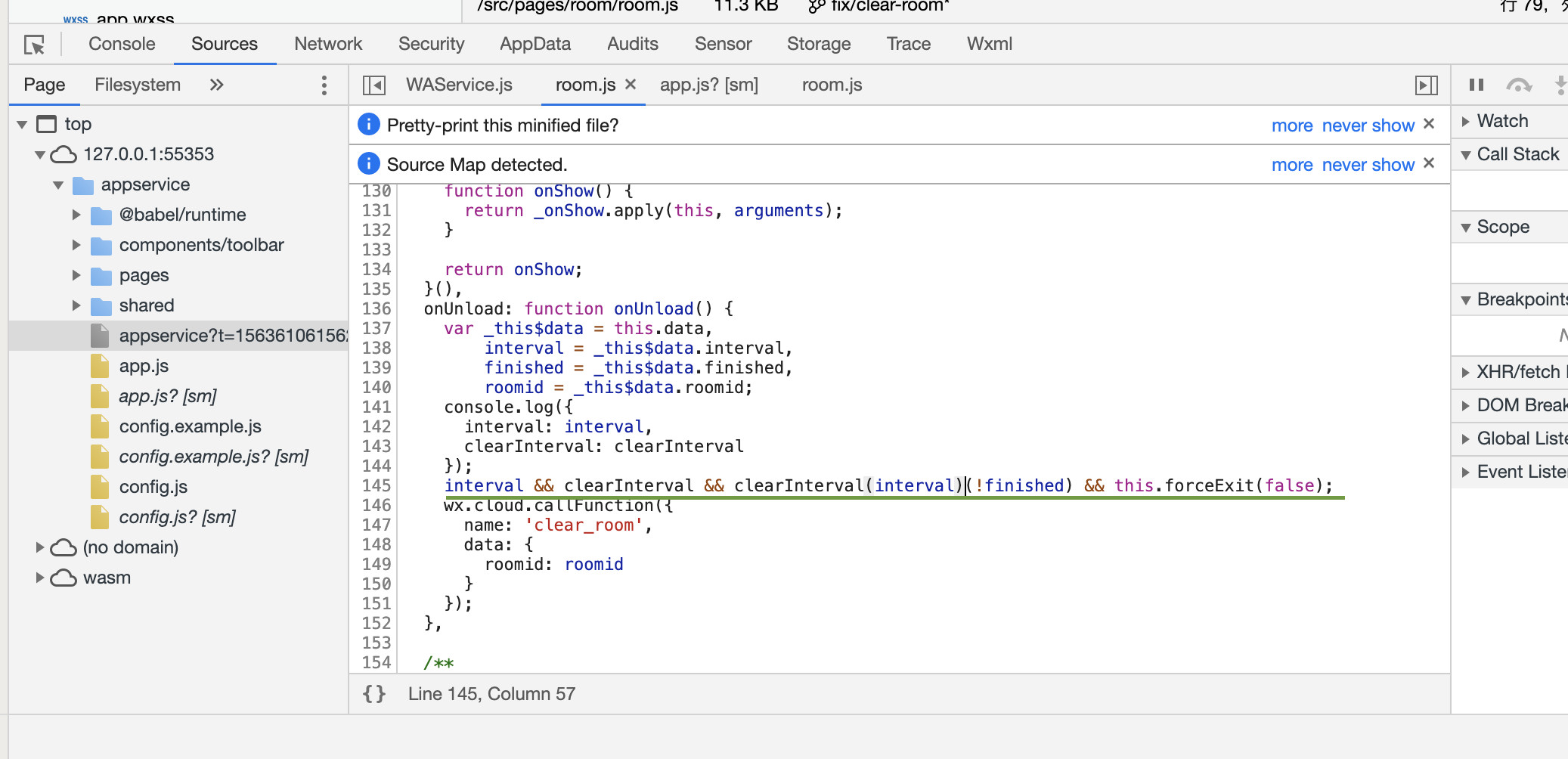
Task: Close the room.js editor tab
Action: point(631,85)
